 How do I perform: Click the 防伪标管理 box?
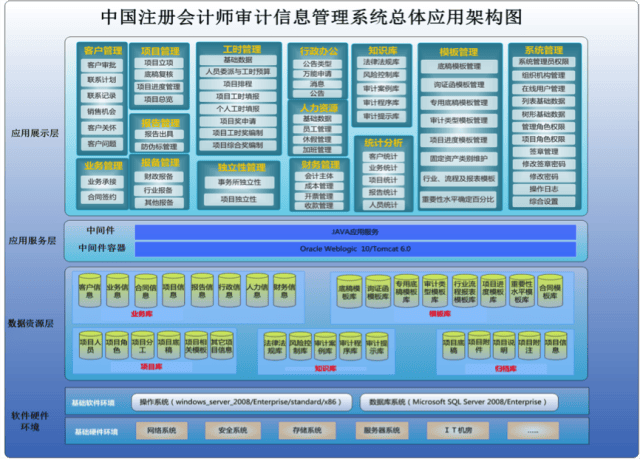(x=159, y=147)
